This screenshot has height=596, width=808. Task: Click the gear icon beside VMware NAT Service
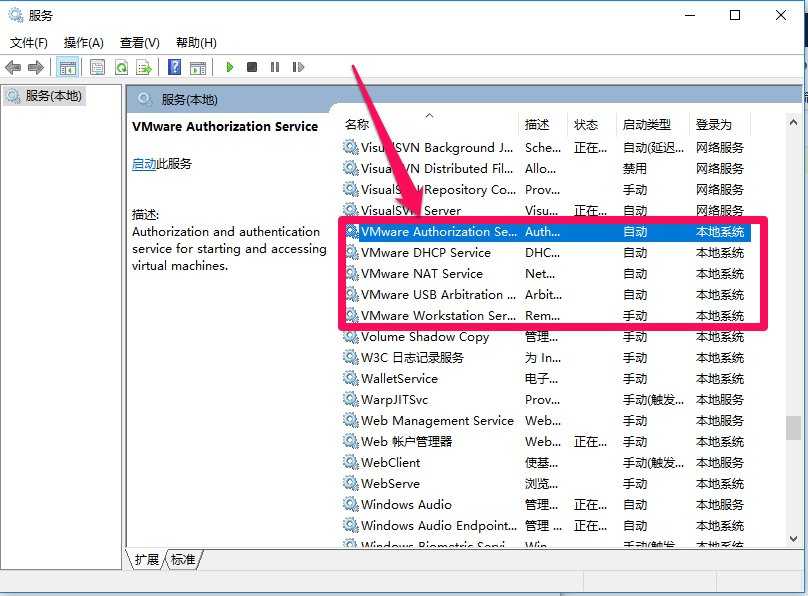click(350, 274)
